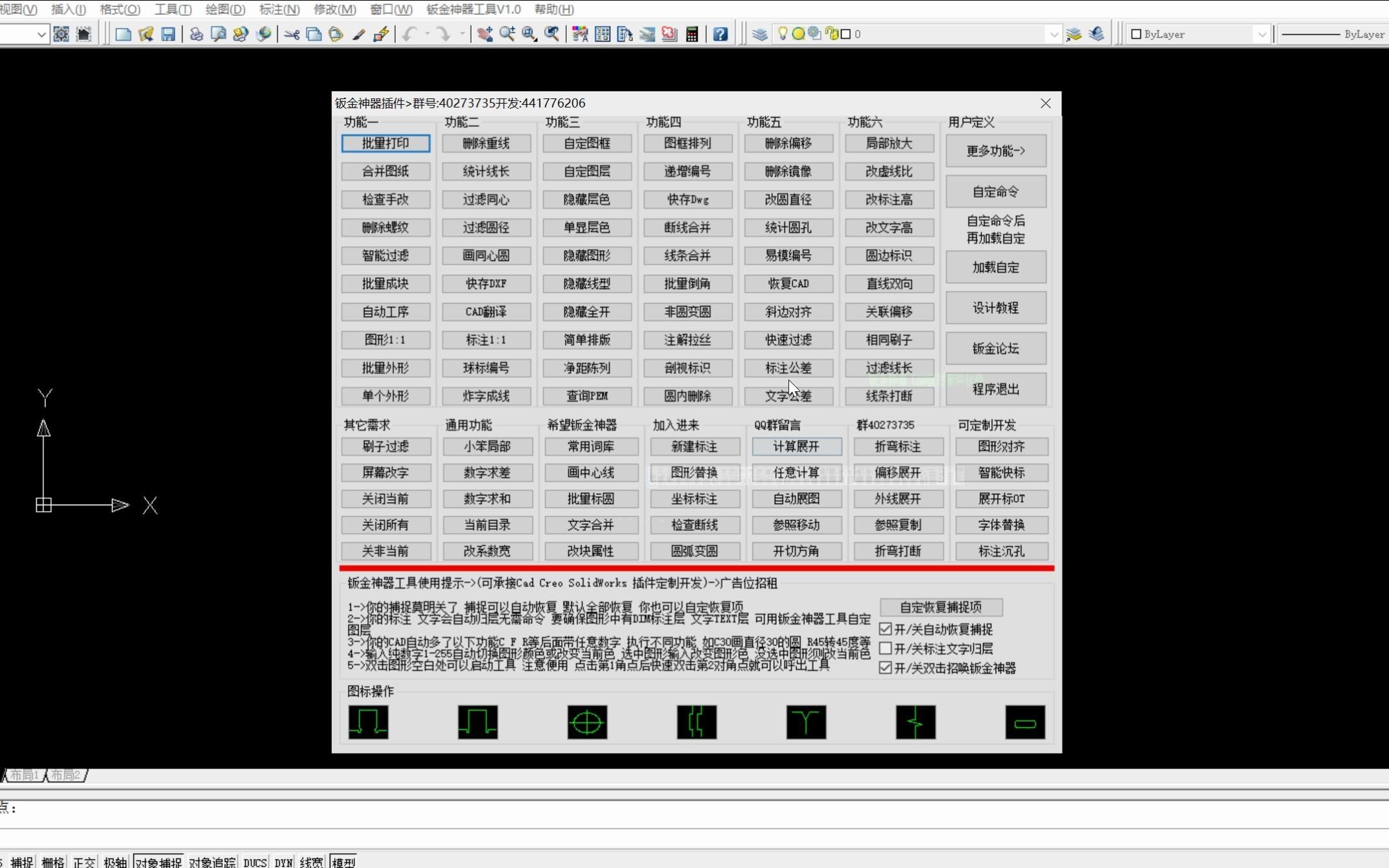Switch to the 布局1 layout tab
Screen dimensions: 1389x868
point(25,775)
